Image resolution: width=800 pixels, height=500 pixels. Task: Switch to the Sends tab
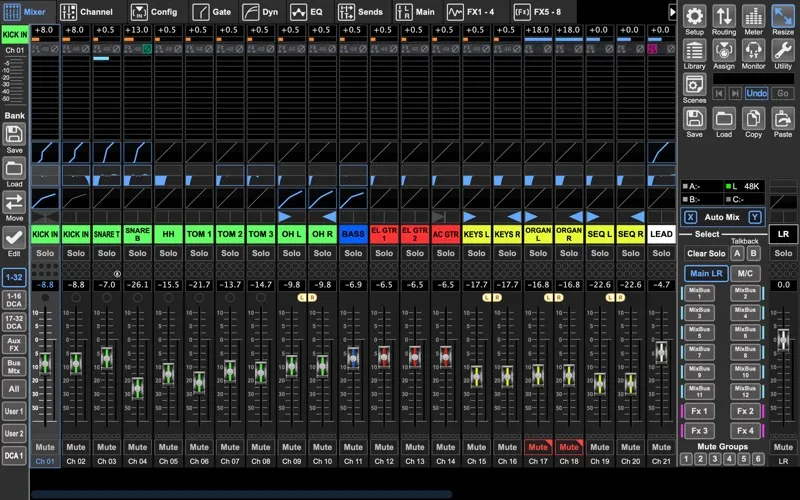tap(360, 12)
